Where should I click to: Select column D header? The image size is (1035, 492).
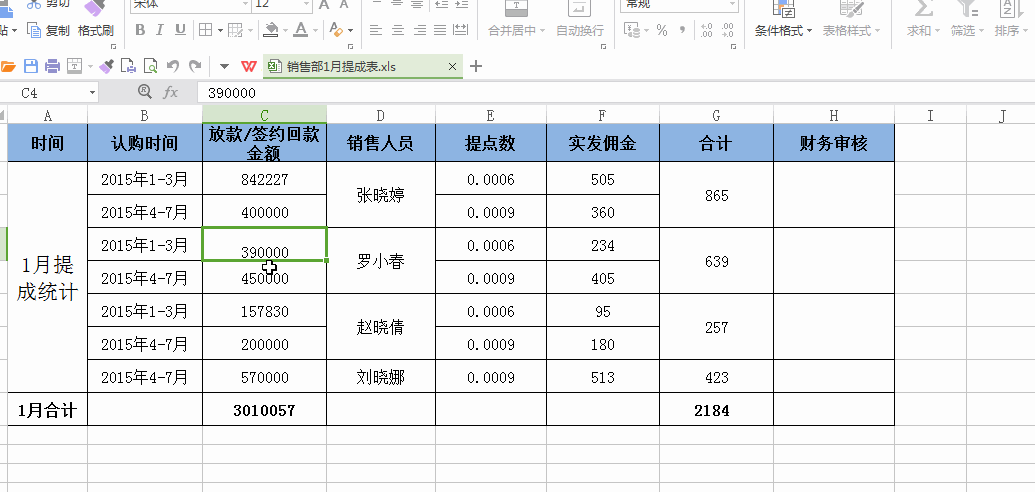click(x=381, y=116)
